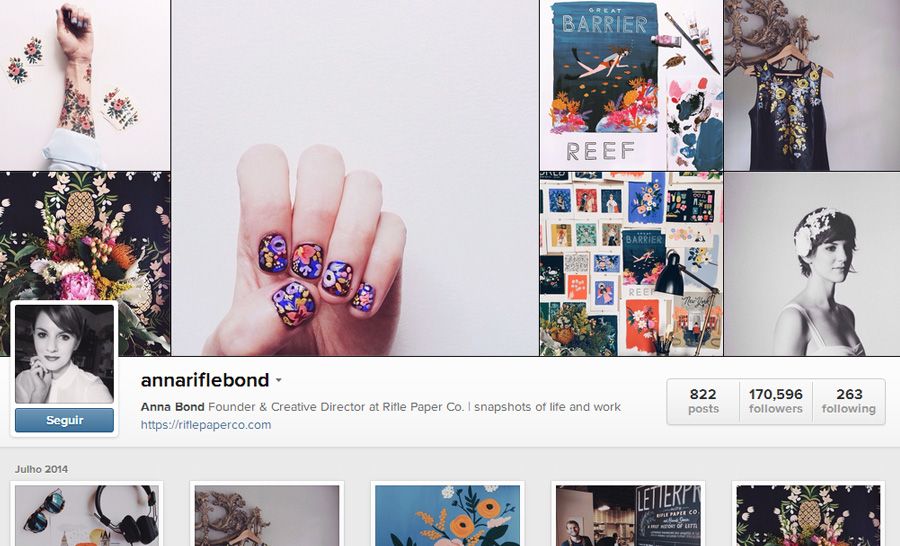The image size is (900, 546).
Task: Click the annariflebond username heading
Action: click(205, 380)
